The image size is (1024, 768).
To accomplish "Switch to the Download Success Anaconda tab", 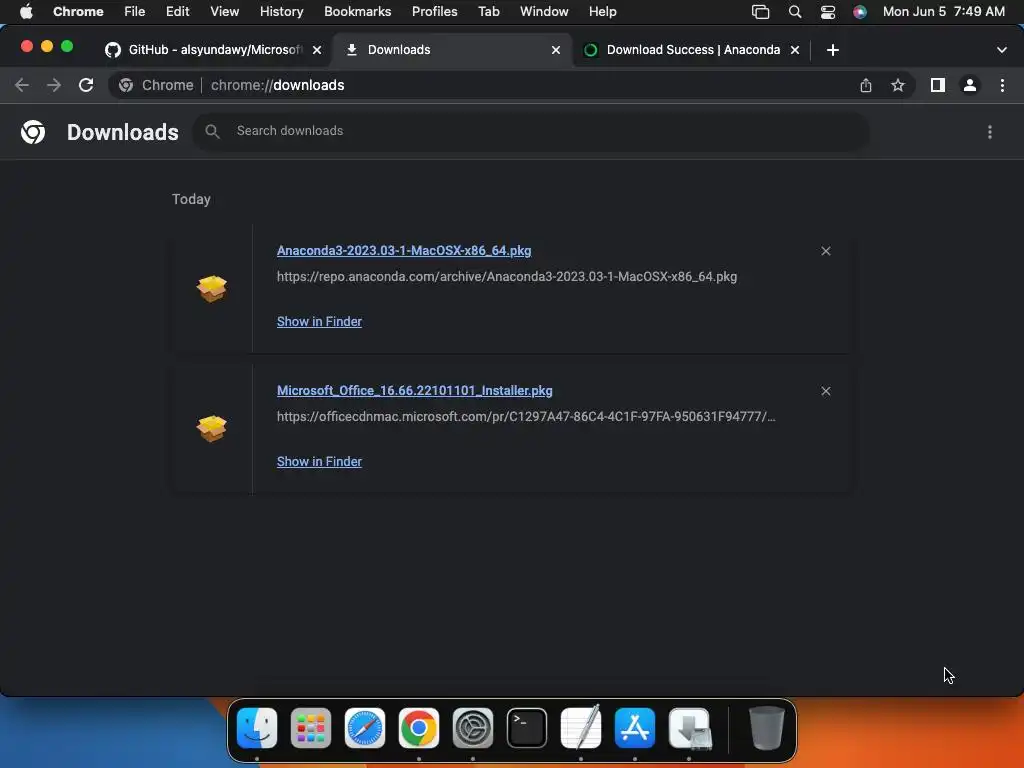I will 682,50.
